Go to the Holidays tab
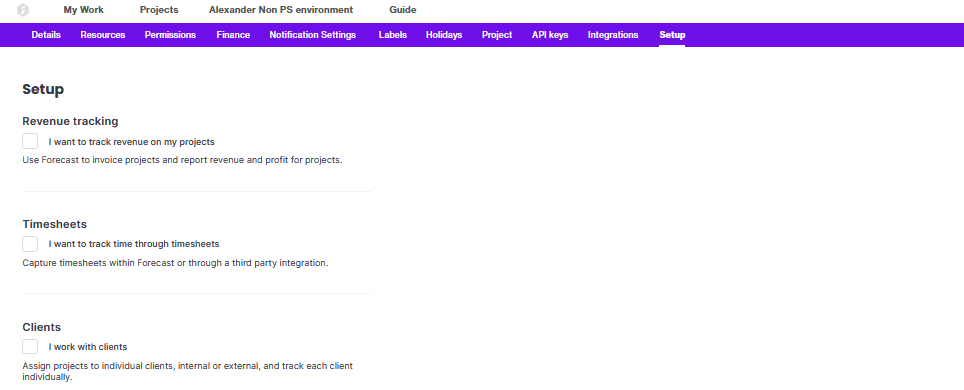 (444, 35)
